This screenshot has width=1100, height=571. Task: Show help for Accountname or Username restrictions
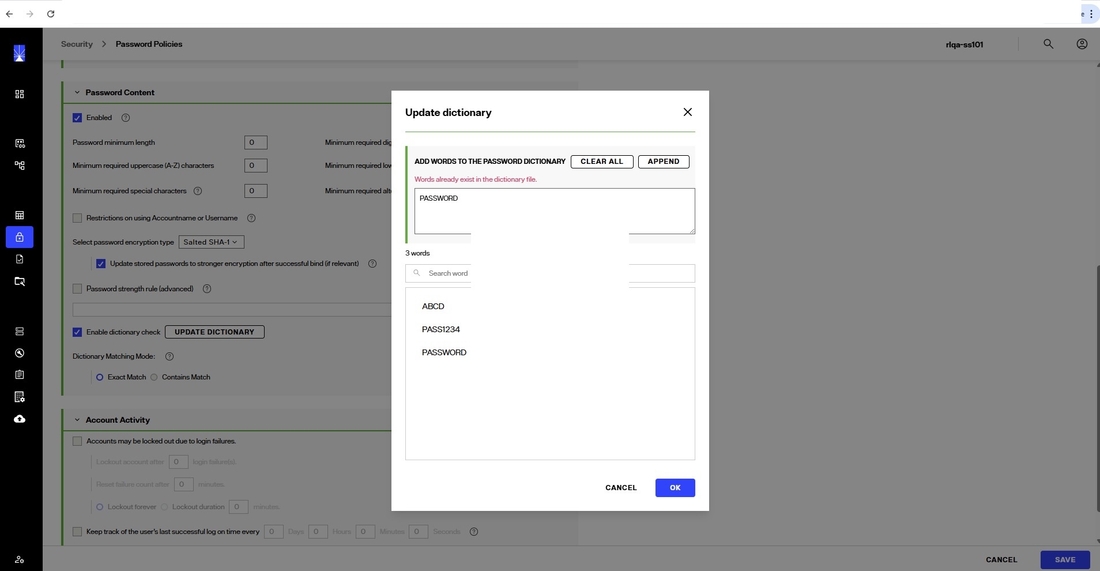pyautogui.click(x=251, y=218)
